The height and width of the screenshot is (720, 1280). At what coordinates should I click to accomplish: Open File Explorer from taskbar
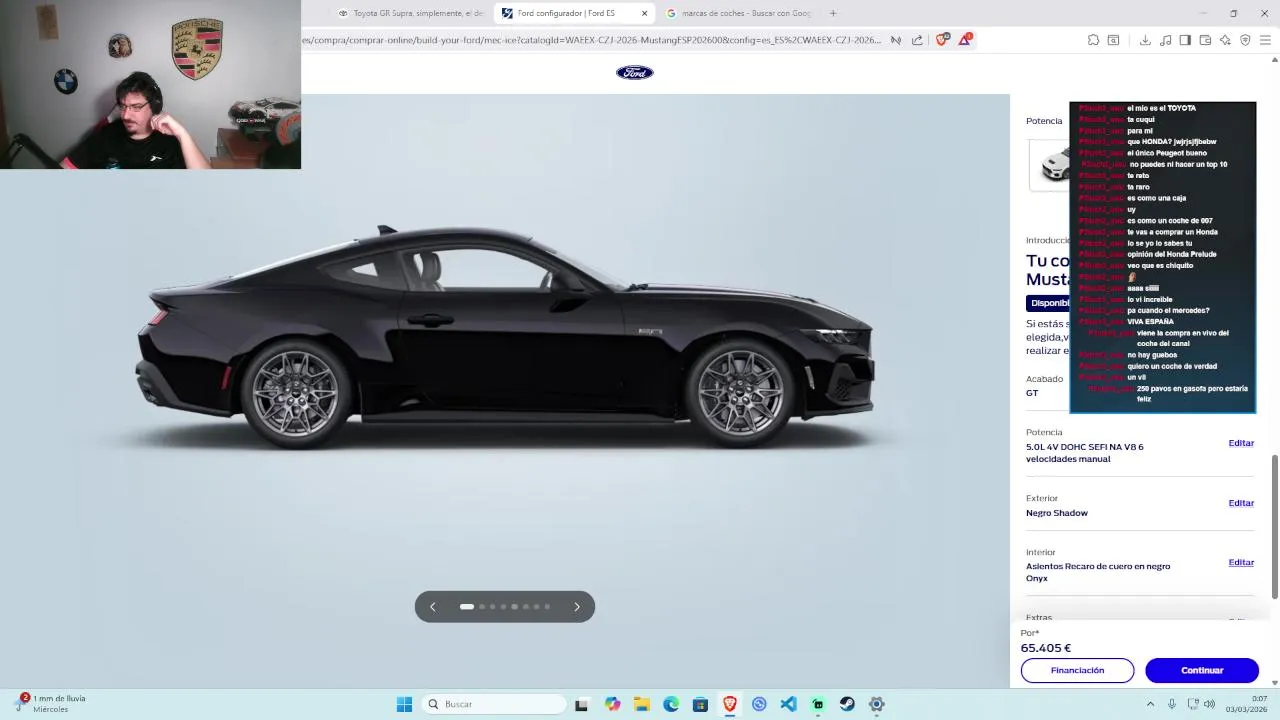641,704
